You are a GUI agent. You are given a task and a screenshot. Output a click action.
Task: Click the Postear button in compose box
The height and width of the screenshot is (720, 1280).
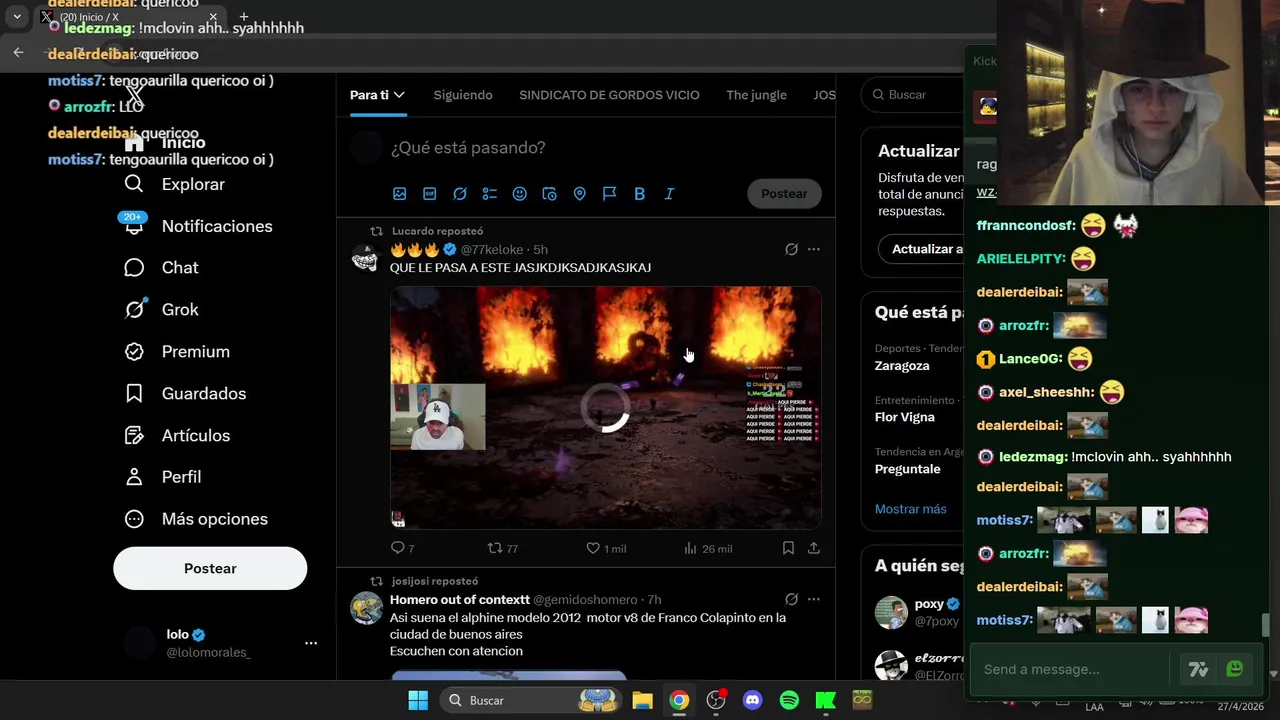click(x=784, y=194)
